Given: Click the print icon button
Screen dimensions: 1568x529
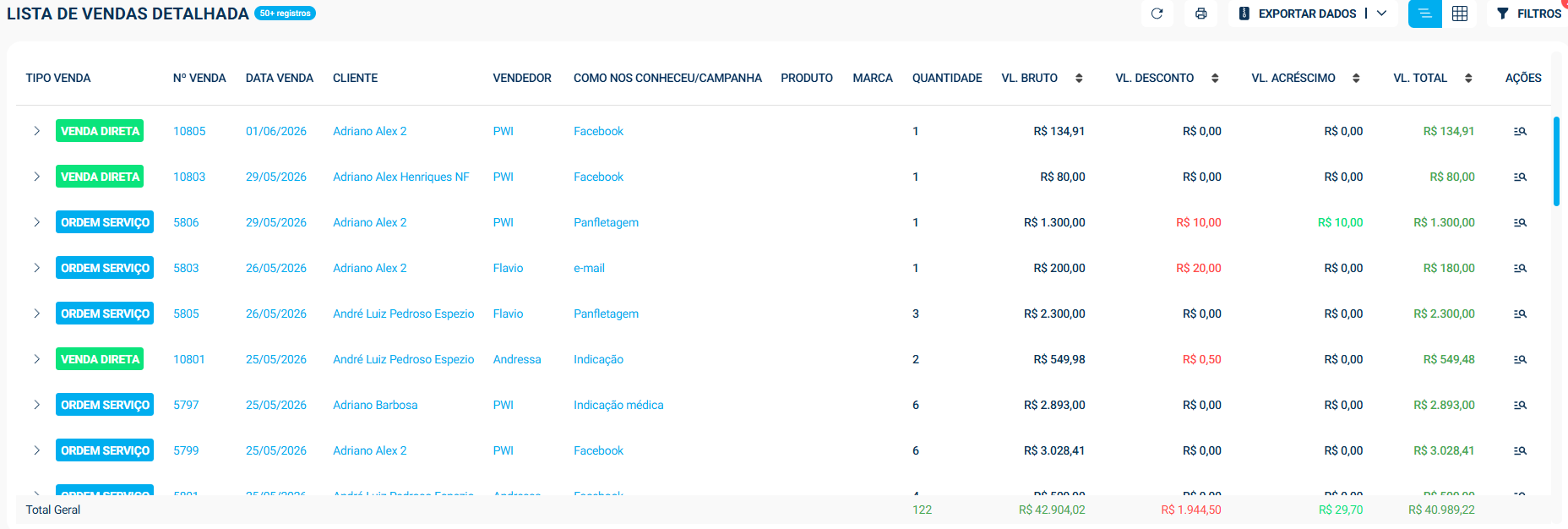Looking at the screenshot, I should 1200,14.
